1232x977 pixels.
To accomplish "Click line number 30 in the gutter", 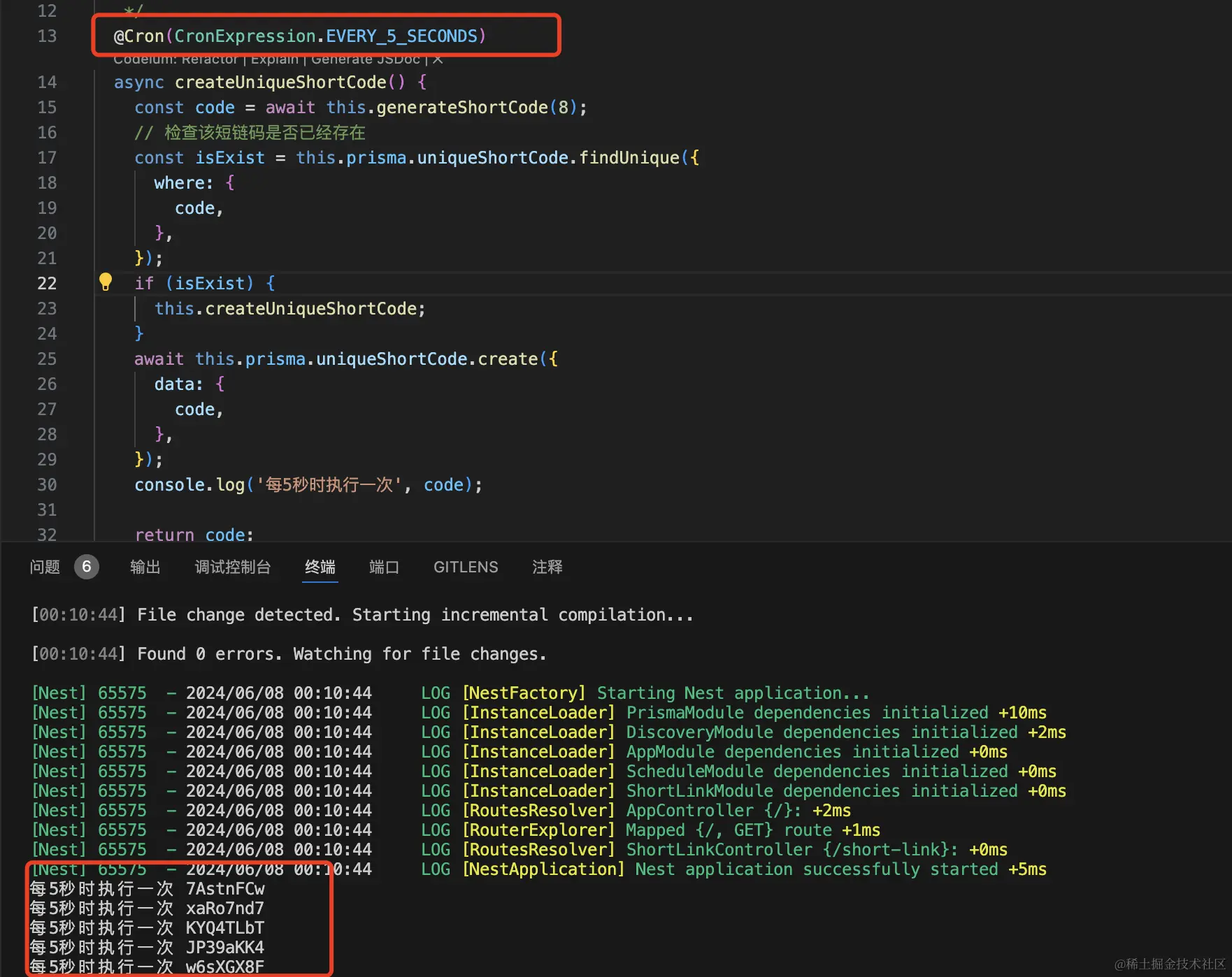I will pos(47,485).
